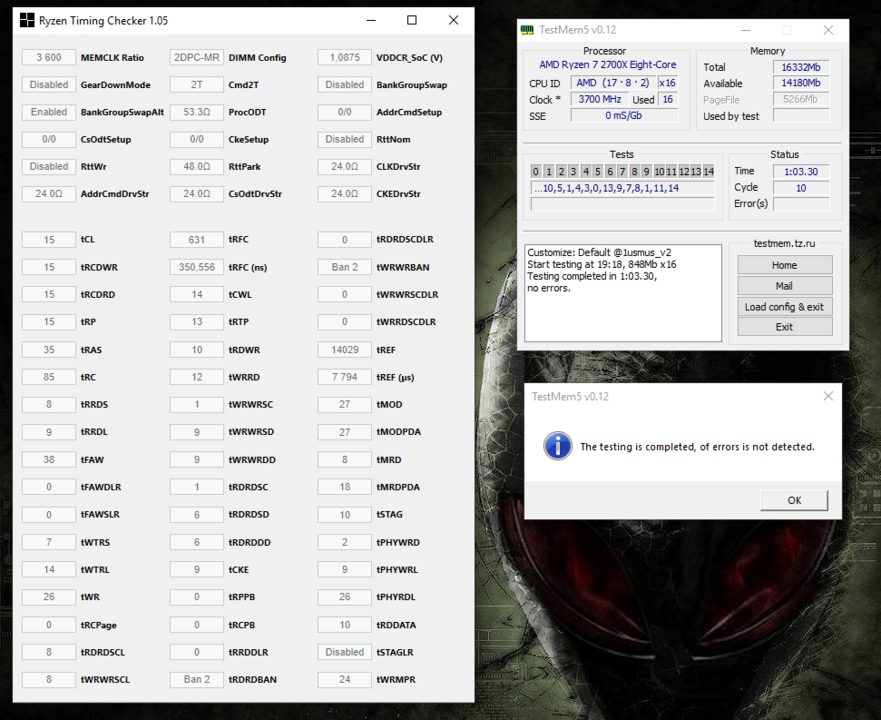
Task: Click the Status Time value 1:03.30
Action: pos(801,171)
